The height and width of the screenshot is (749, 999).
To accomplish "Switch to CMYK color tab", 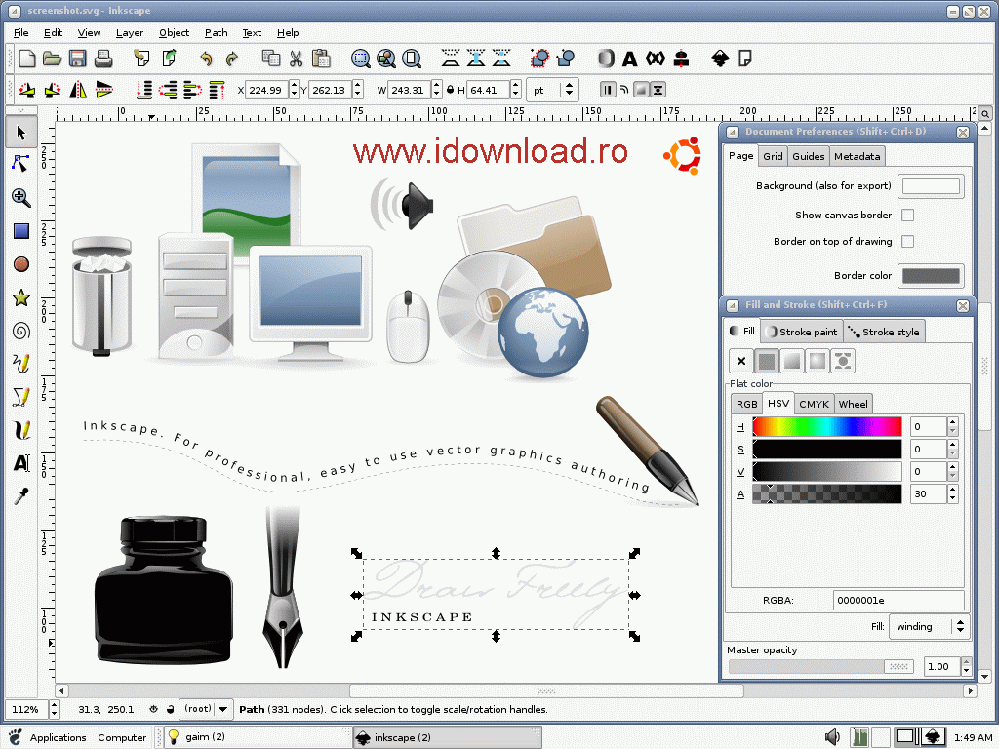I will click(814, 404).
